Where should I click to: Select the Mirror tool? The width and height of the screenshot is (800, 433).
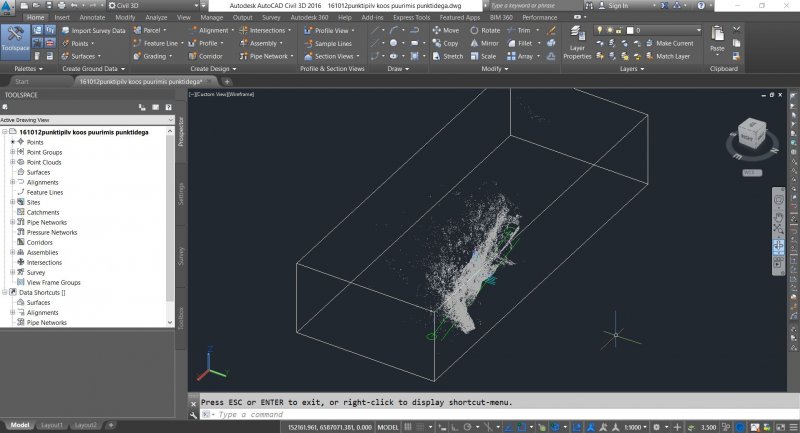(x=485, y=43)
